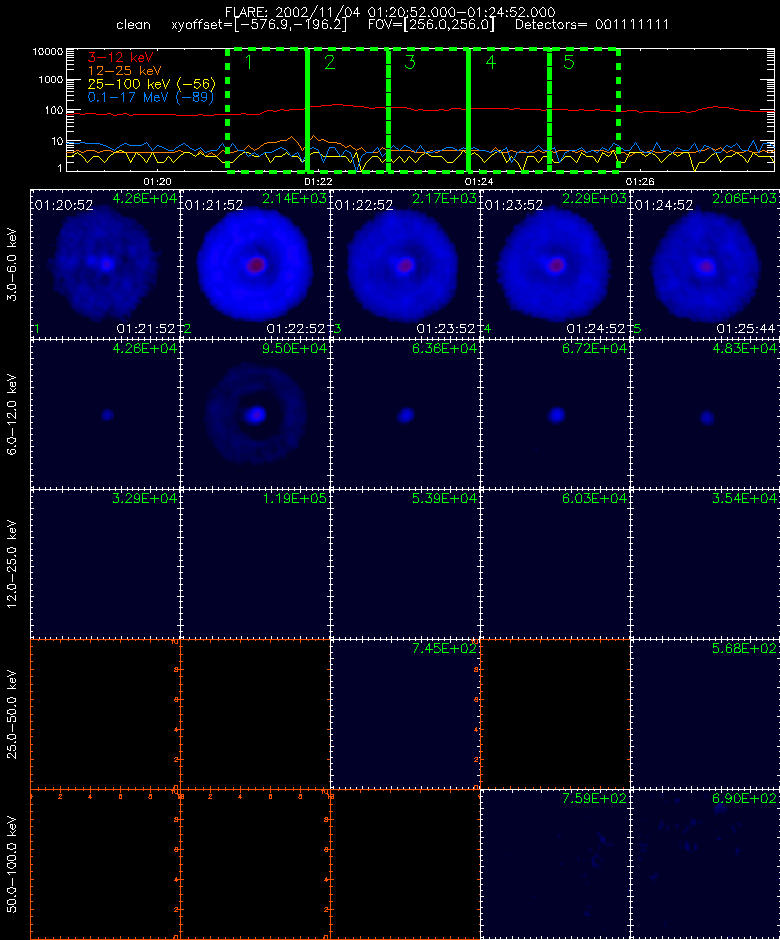
Task: Select the 25.0-50.0 keV image labeled 5.68E+02
Action: tap(705, 713)
